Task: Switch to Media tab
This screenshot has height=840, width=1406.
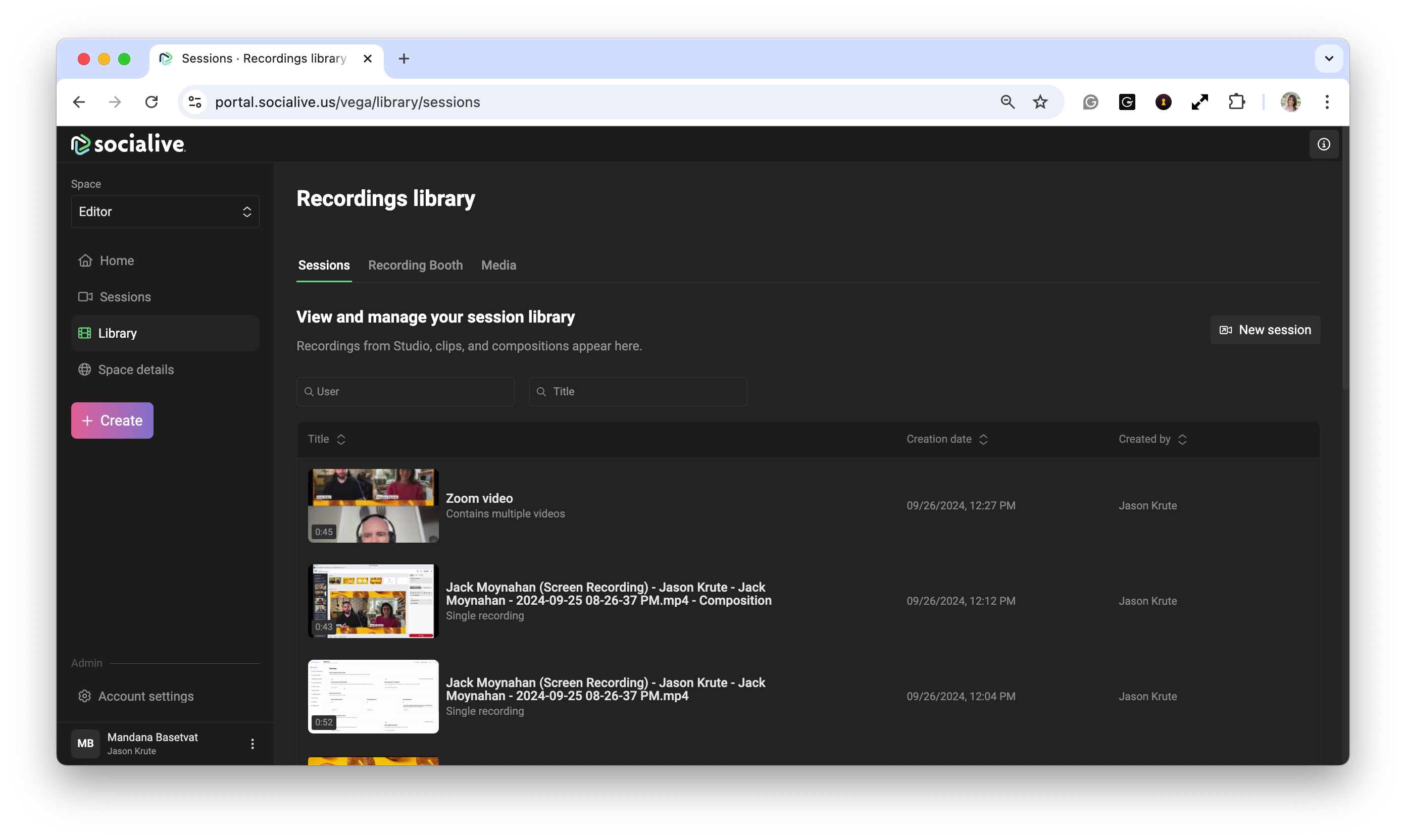Action: tap(498, 266)
